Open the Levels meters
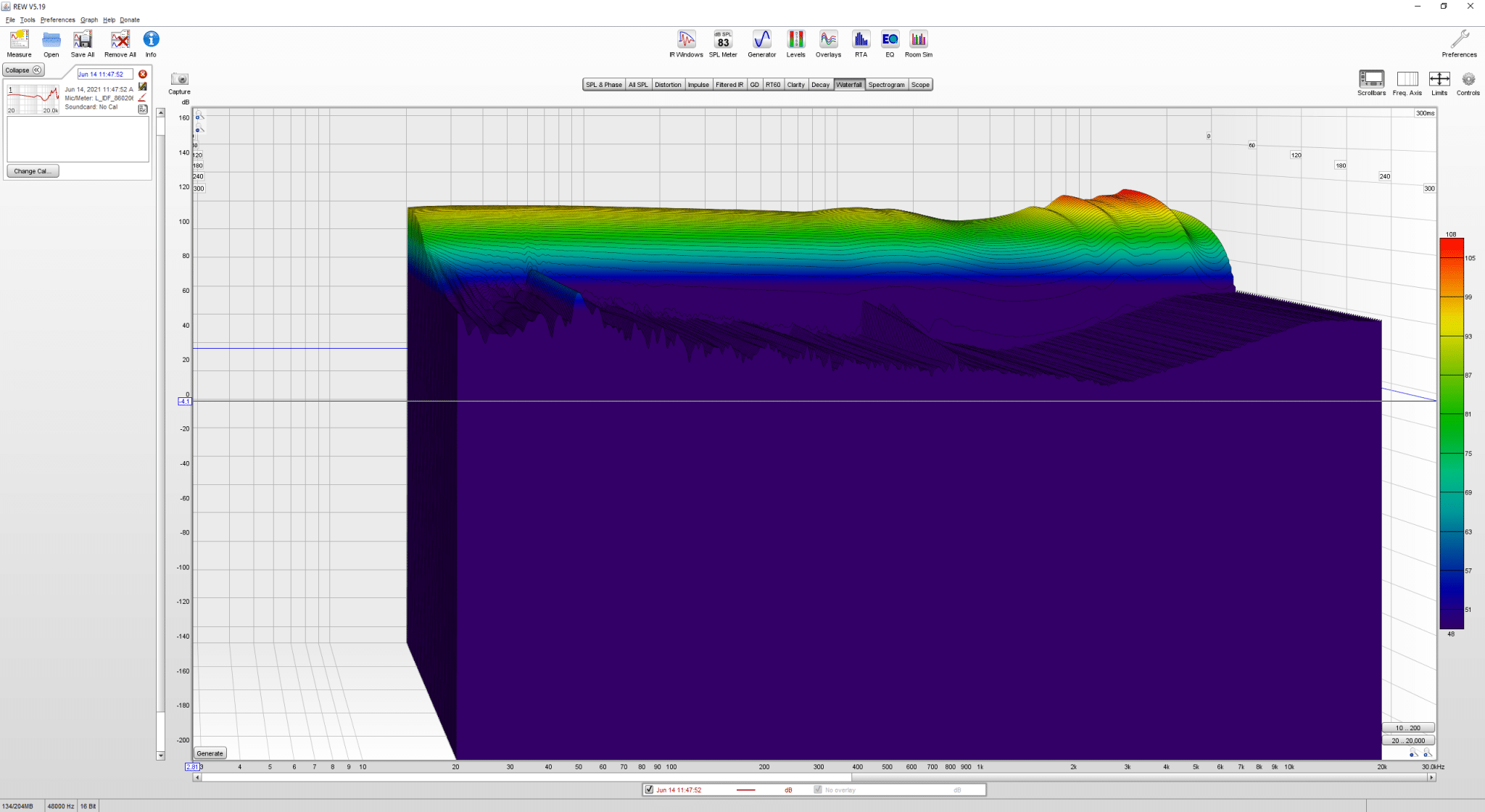1485x812 pixels. tap(796, 43)
